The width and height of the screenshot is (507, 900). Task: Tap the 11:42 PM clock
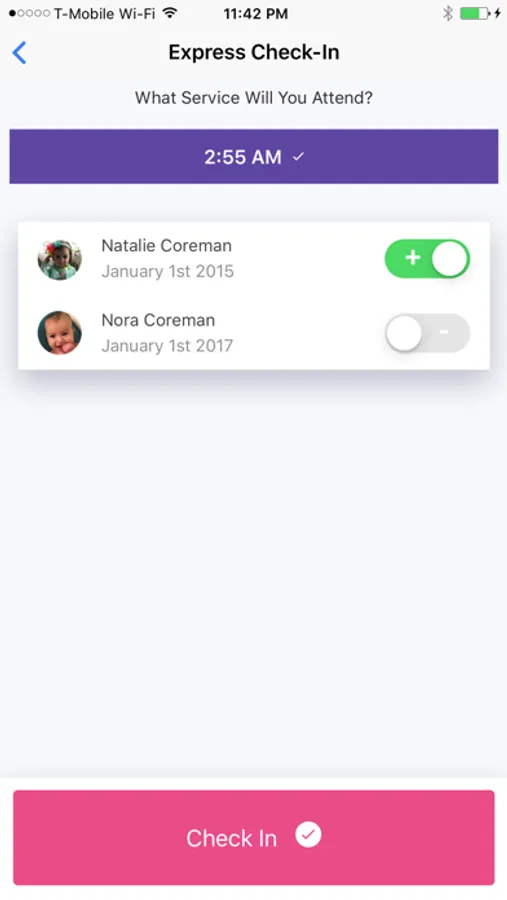(256, 14)
